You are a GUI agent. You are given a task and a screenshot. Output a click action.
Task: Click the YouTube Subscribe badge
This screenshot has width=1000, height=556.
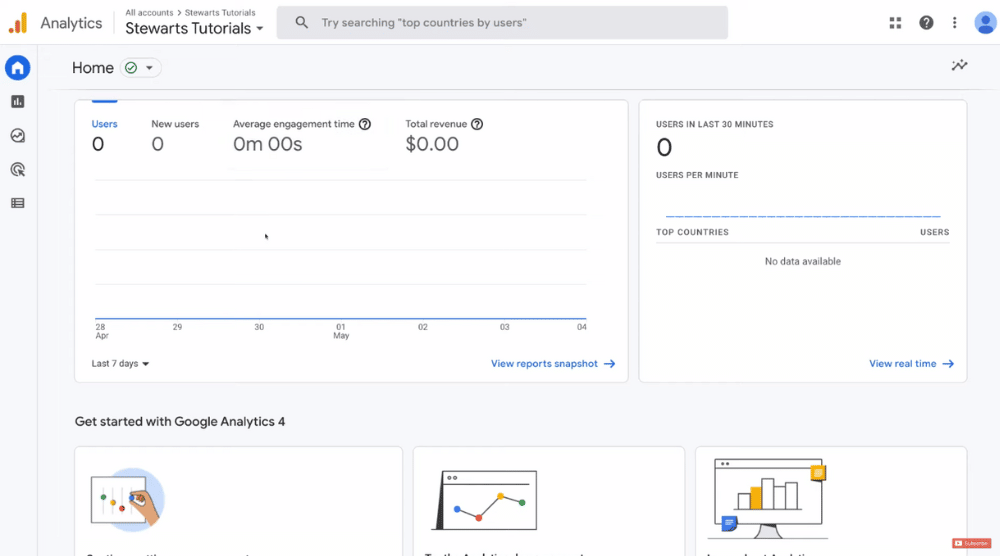point(971,543)
